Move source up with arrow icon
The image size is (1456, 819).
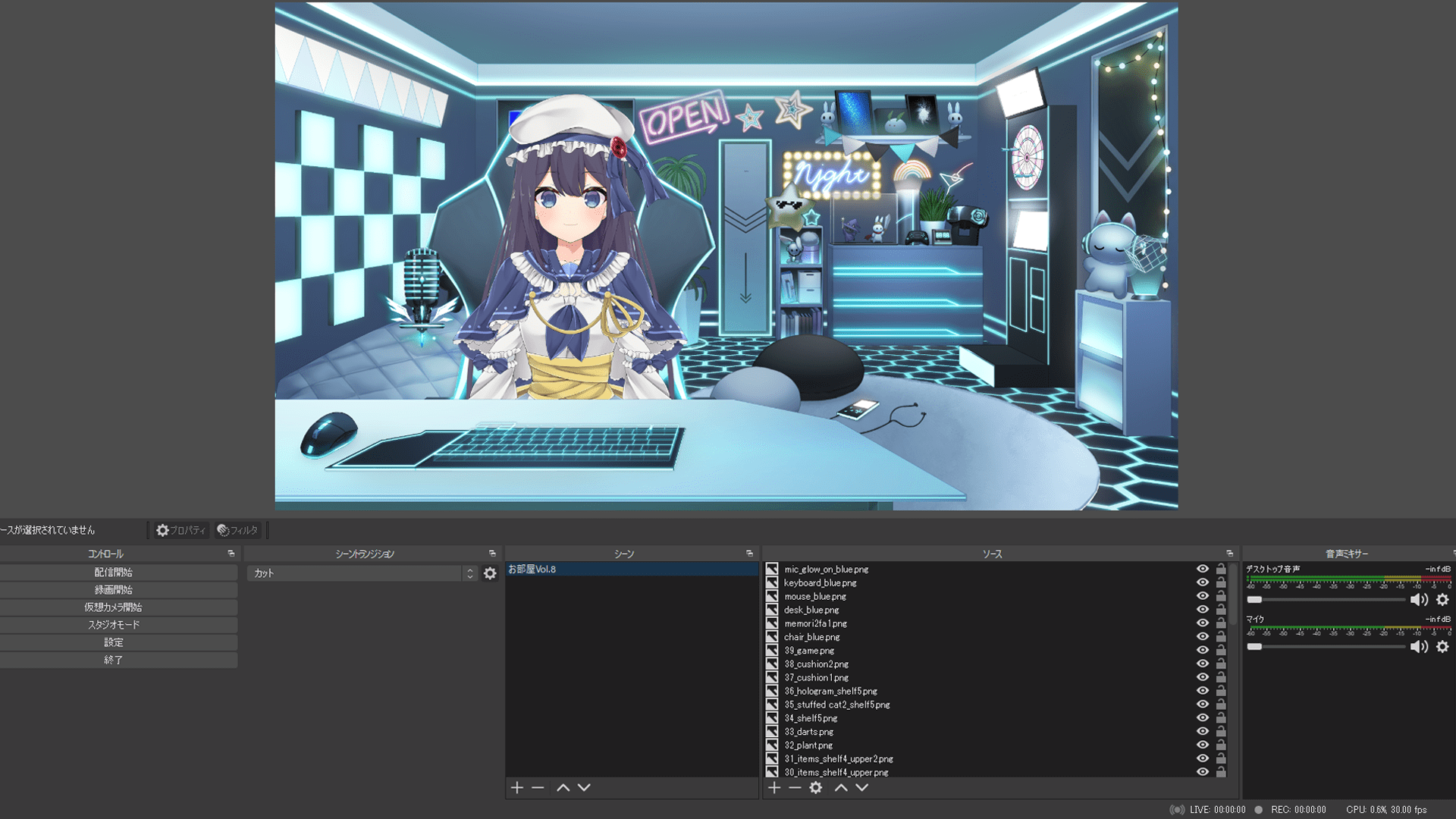coord(841,788)
